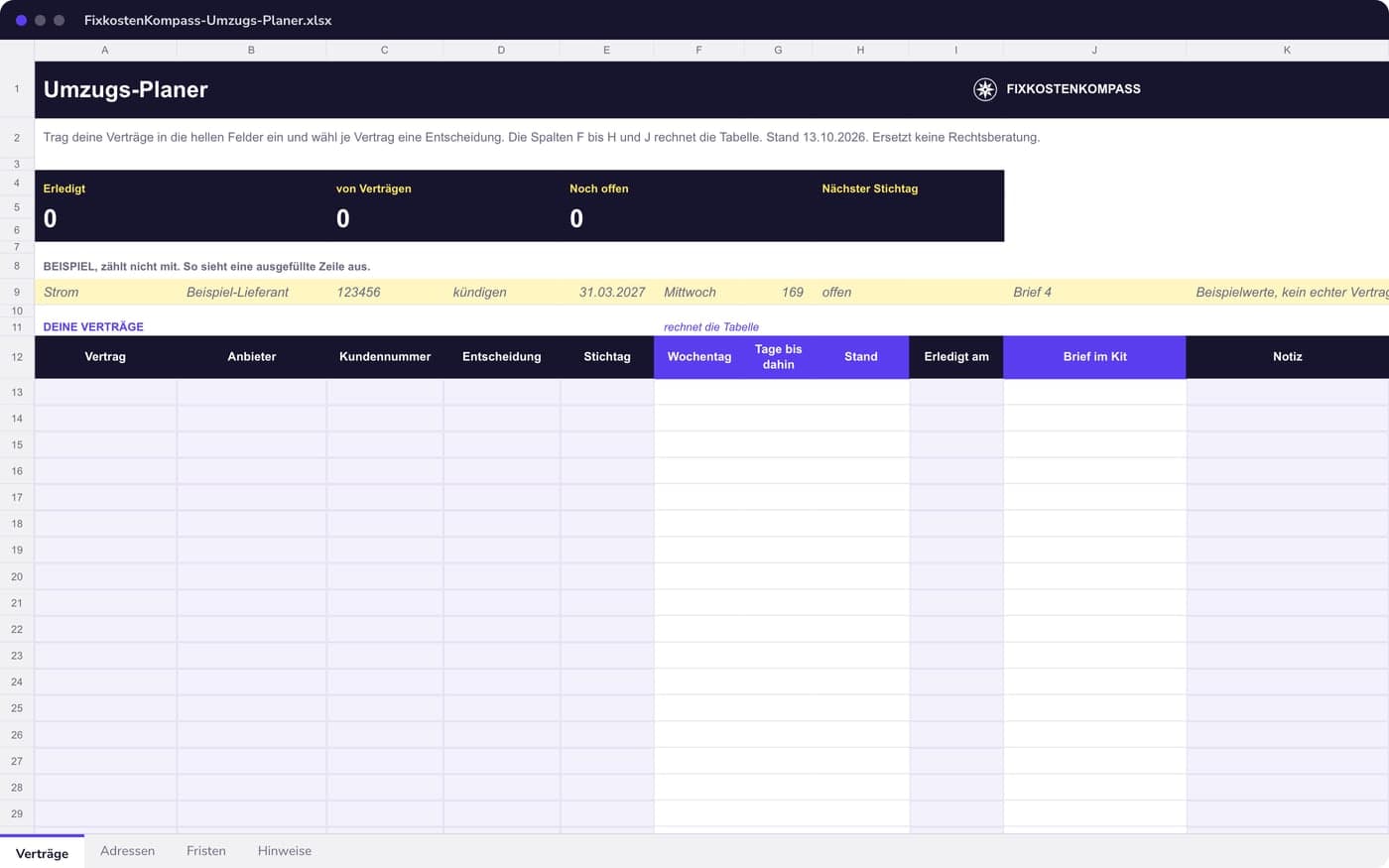Click the Wochentag column header cell
Screen dimensions: 1389x868
699,357
